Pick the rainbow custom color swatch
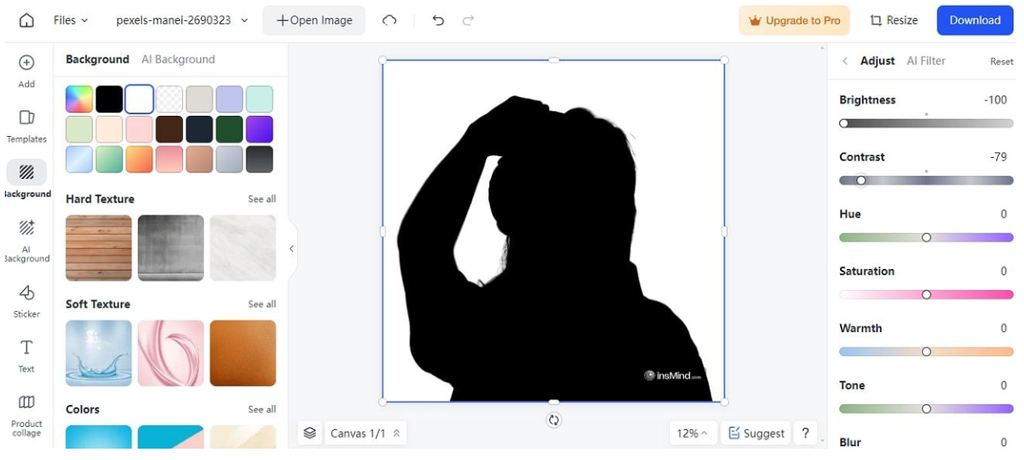 pyautogui.click(x=79, y=99)
